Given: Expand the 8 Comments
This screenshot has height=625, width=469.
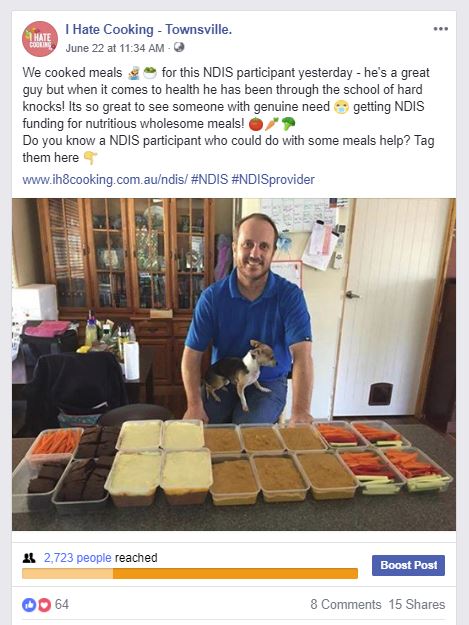Looking at the screenshot, I should pos(346,604).
